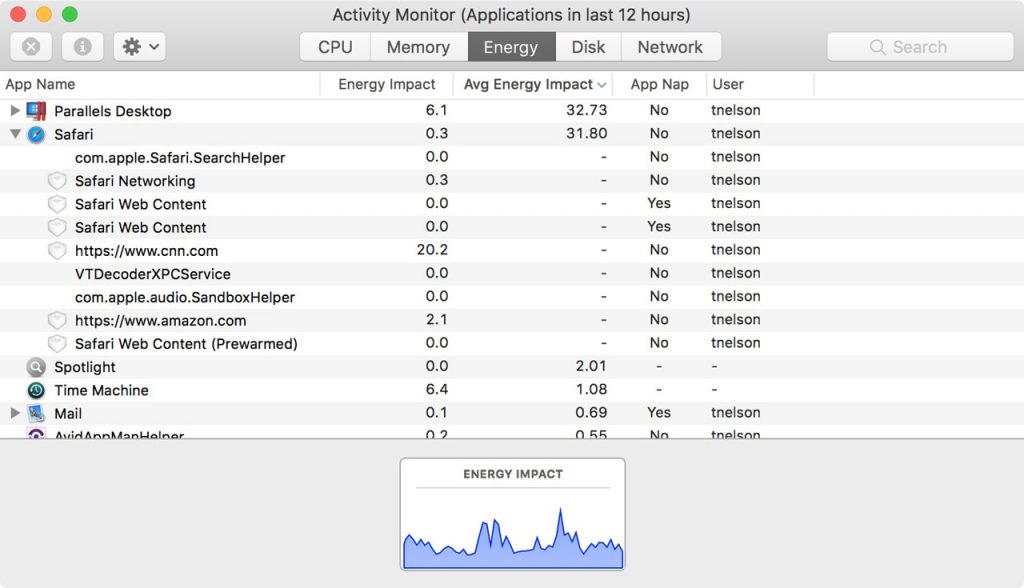Image resolution: width=1024 pixels, height=588 pixels.
Task: Click the 2.01 Spotlight average value
Action: point(591,367)
